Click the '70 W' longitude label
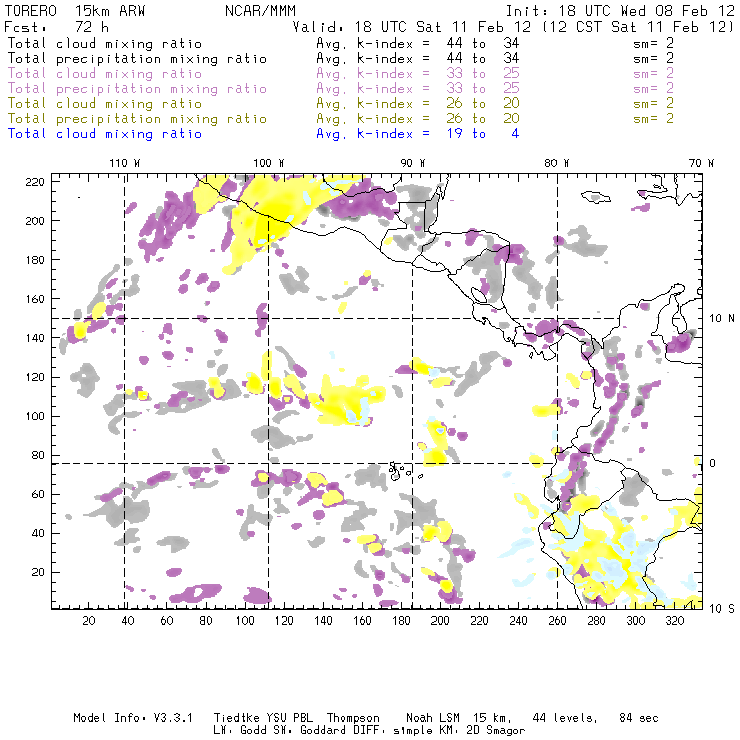This screenshot has width=740, height=740. click(x=701, y=163)
